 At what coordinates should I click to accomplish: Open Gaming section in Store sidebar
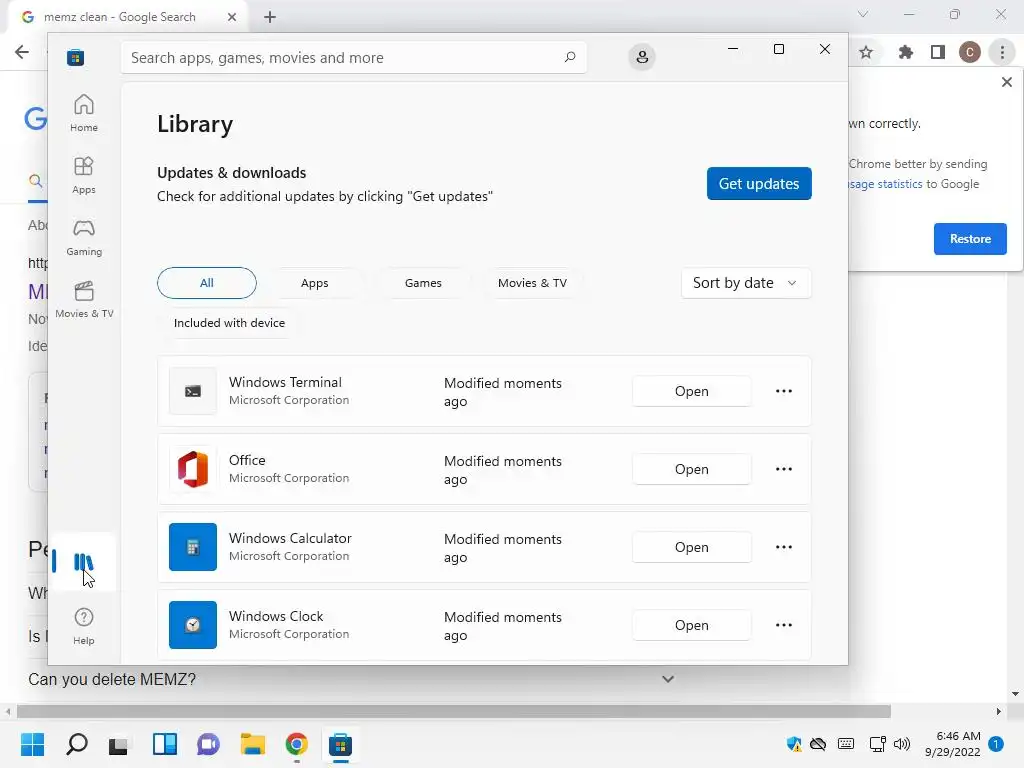coord(84,237)
